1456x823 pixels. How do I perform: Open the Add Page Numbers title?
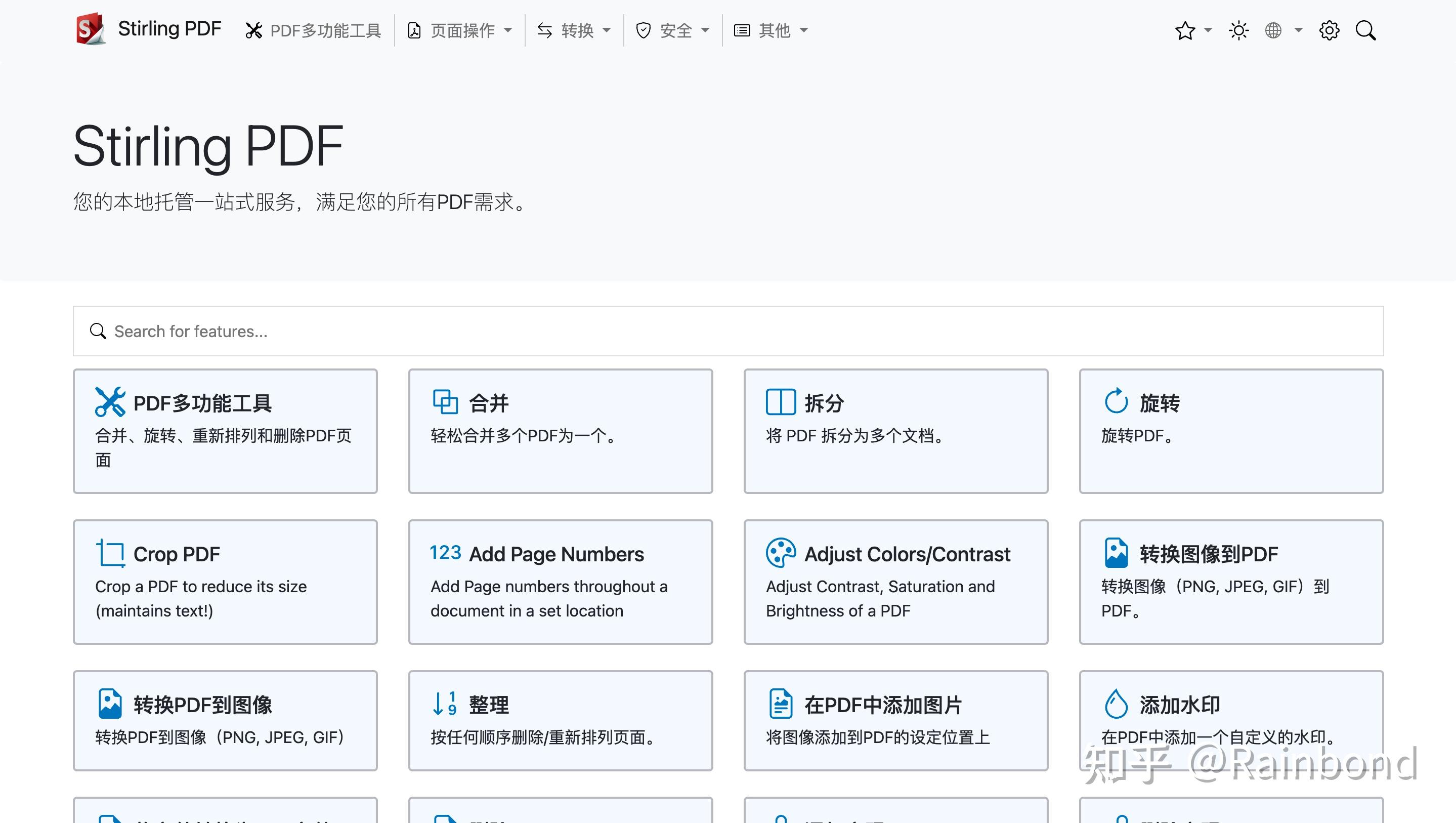tap(556, 554)
